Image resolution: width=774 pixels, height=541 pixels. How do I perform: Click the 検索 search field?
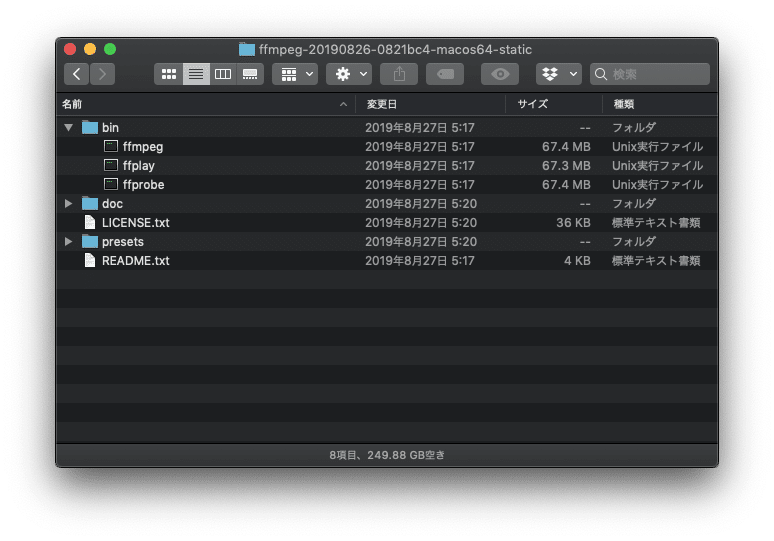click(x=650, y=74)
